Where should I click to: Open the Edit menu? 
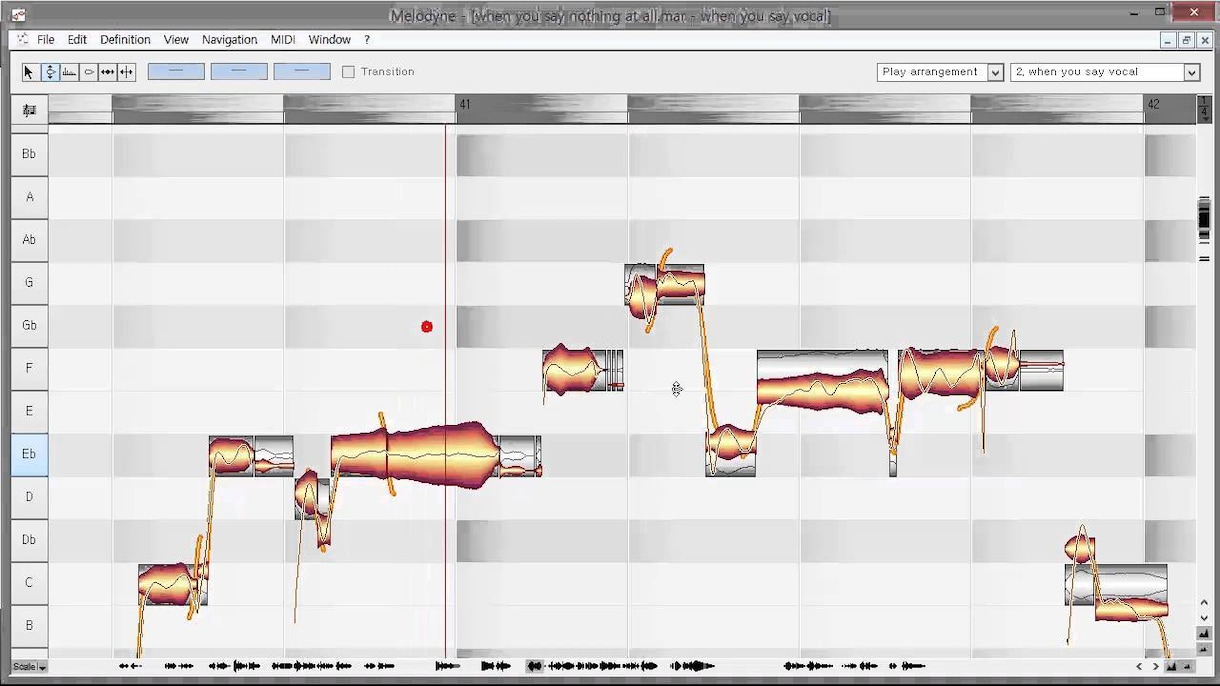coord(77,40)
